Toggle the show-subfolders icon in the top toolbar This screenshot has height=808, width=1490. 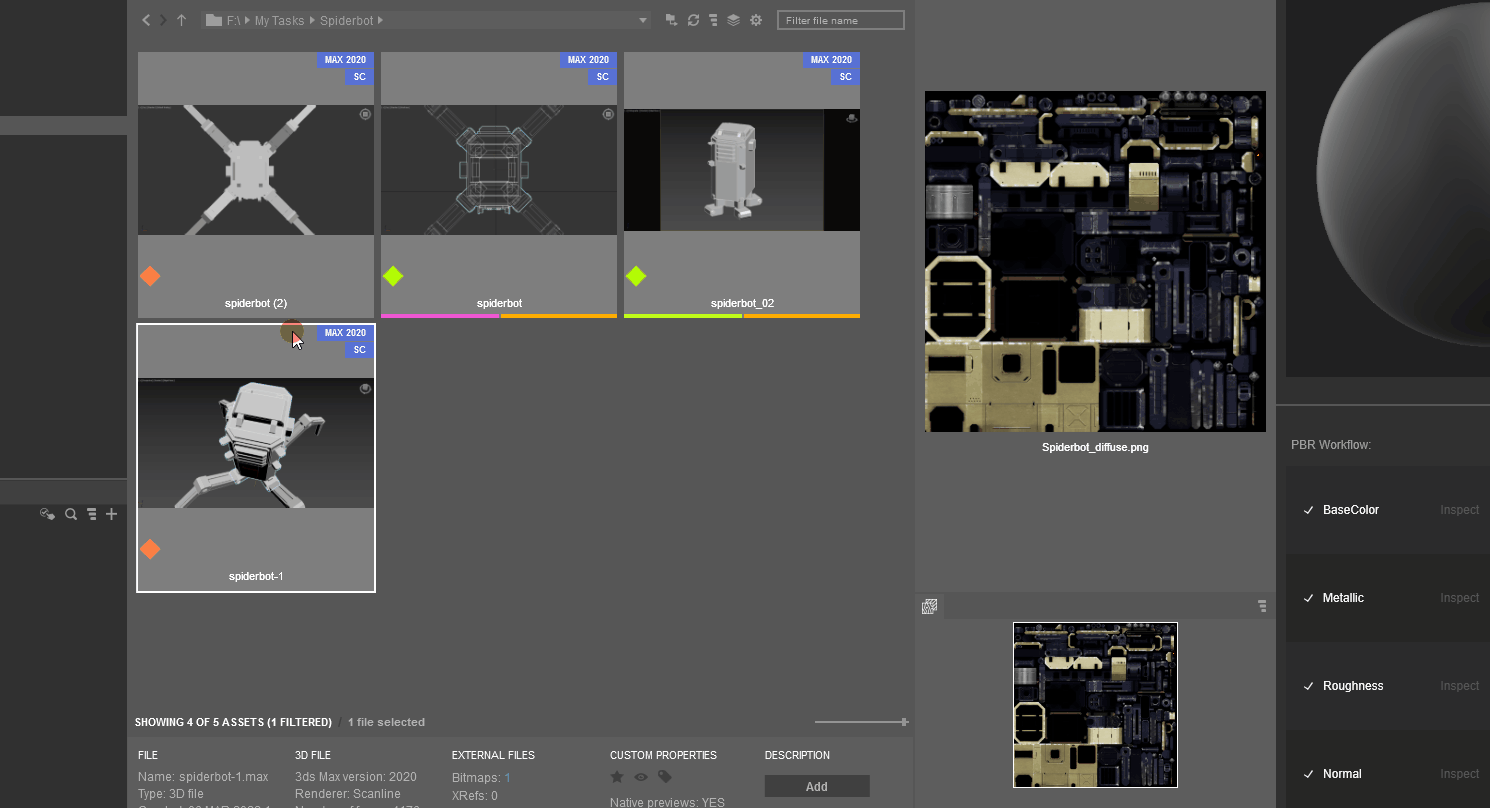tap(671, 20)
